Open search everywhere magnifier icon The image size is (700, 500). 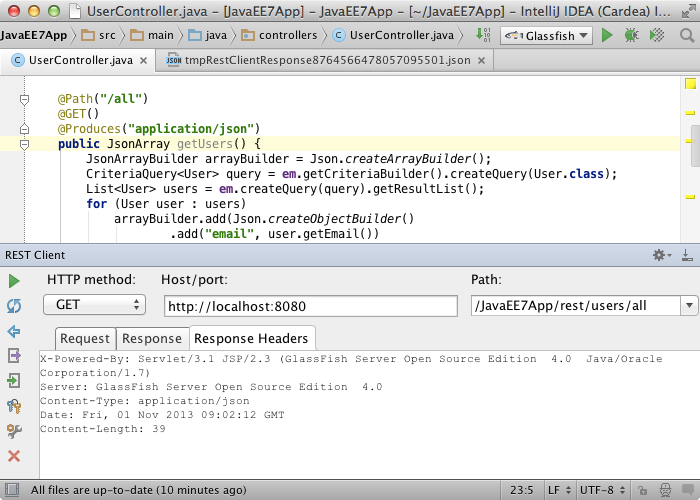pos(687,35)
